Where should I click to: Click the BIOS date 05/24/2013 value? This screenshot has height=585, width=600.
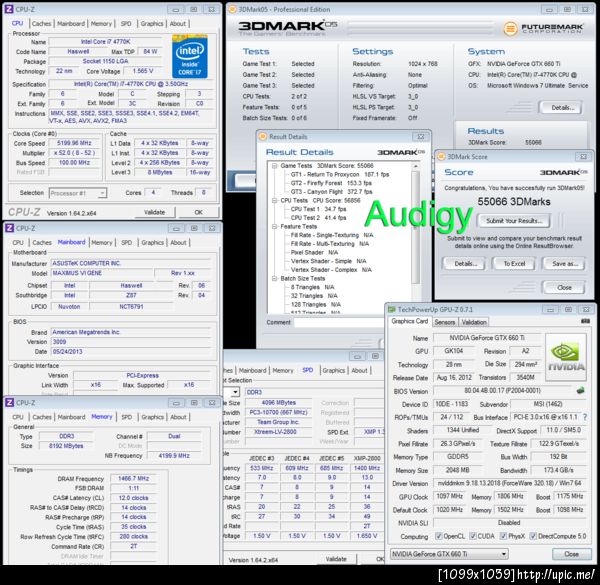point(131,351)
